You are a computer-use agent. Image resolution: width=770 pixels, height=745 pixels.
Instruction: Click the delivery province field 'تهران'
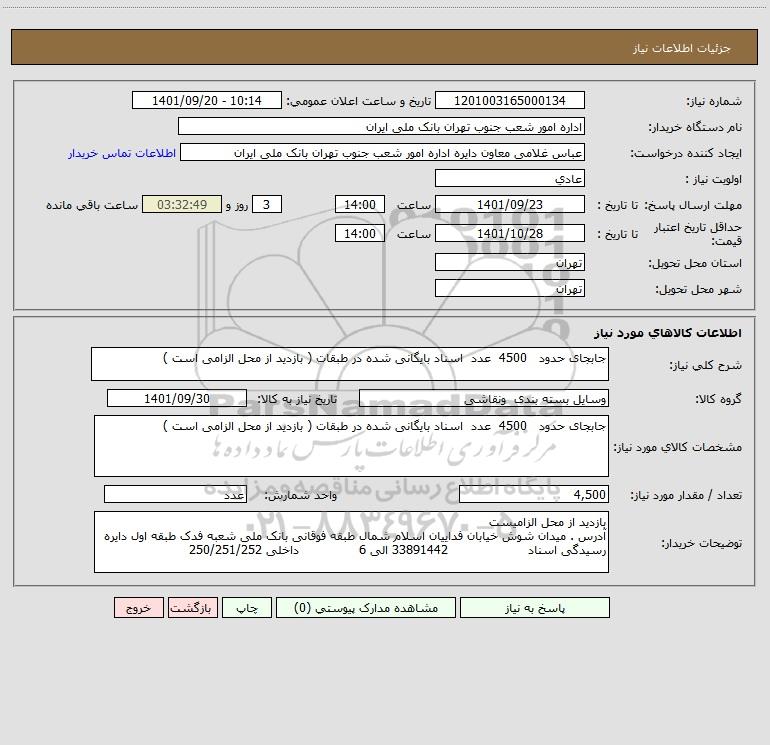click(510, 263)
